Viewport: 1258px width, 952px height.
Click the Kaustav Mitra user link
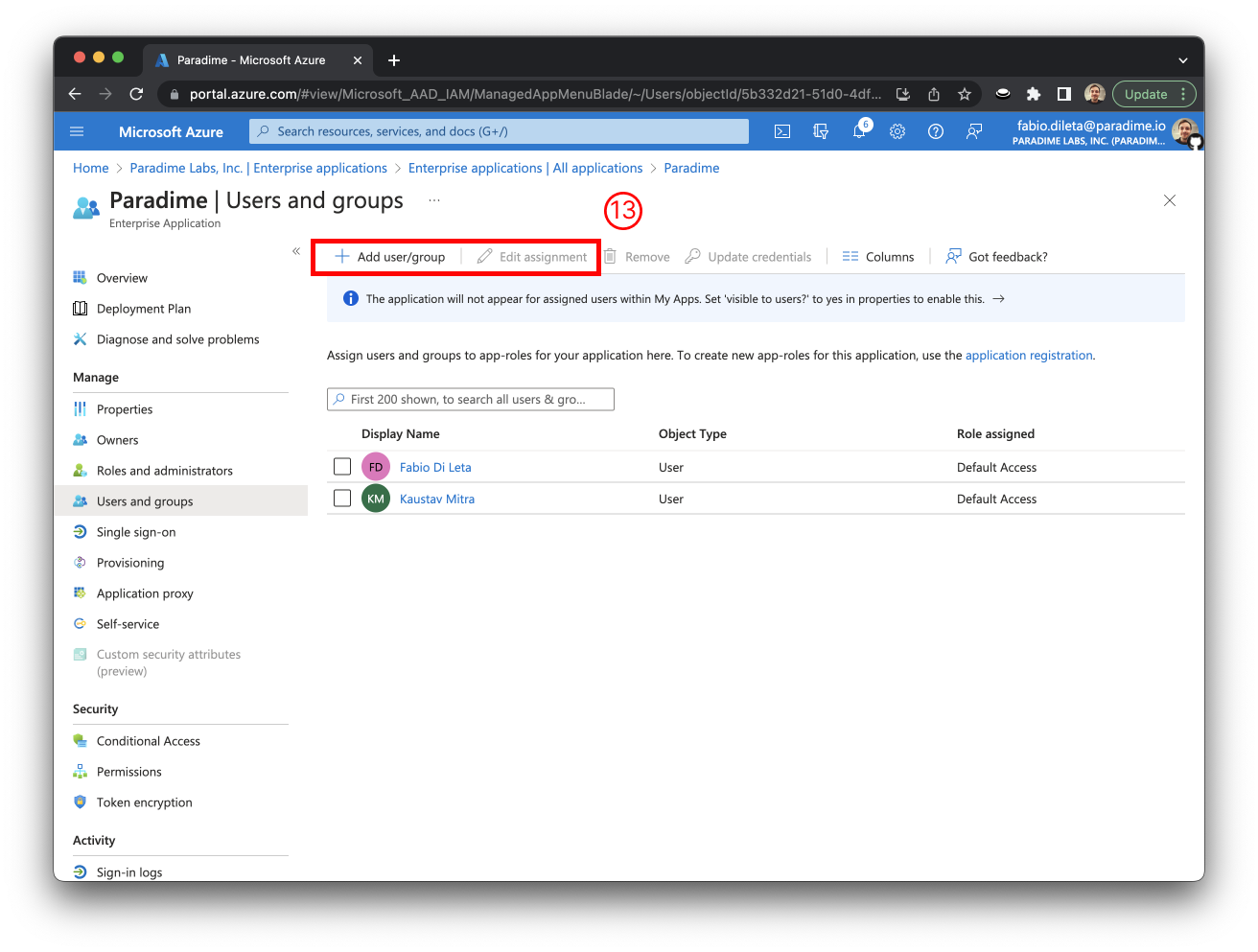[x=437, y=499]
